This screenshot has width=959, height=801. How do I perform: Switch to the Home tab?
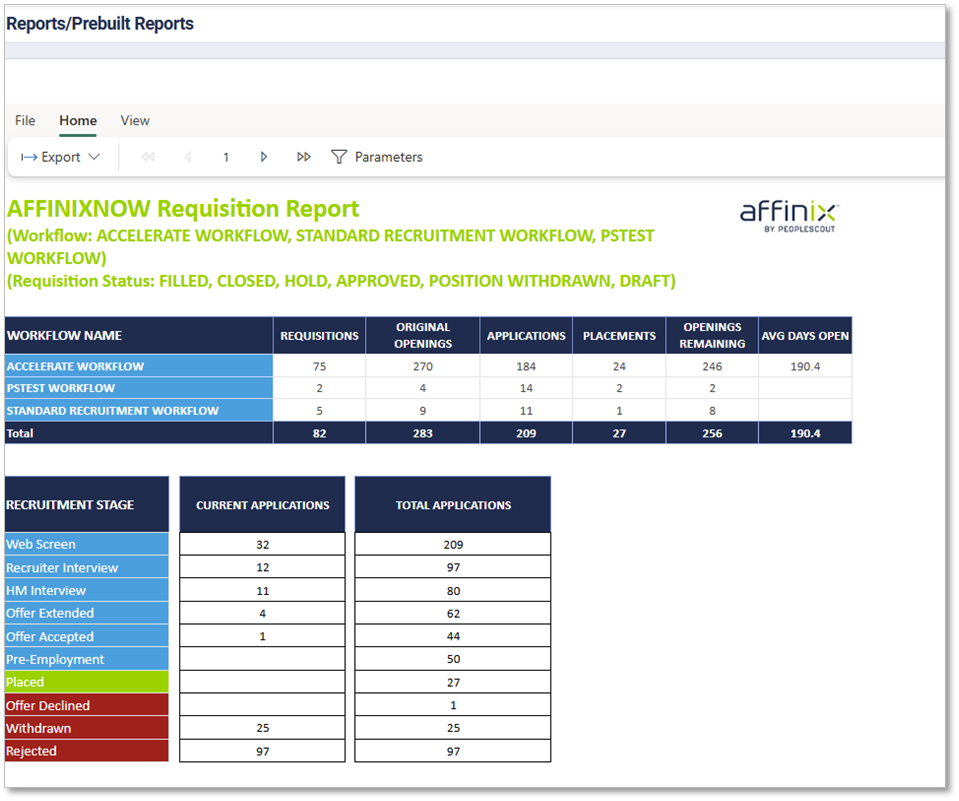[x=78, y=120]
